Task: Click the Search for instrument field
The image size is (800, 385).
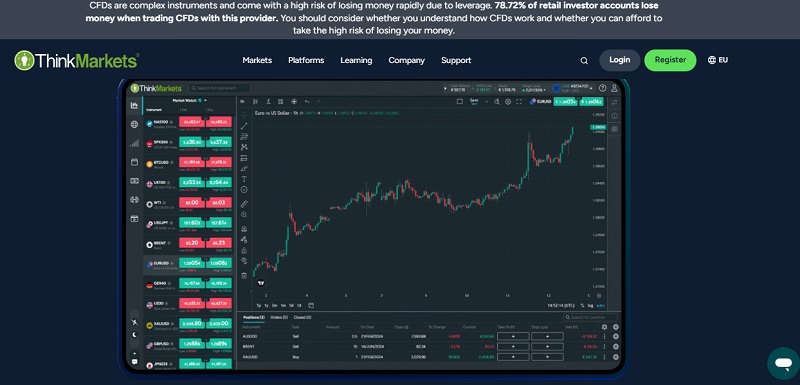Action: point(219,88)
